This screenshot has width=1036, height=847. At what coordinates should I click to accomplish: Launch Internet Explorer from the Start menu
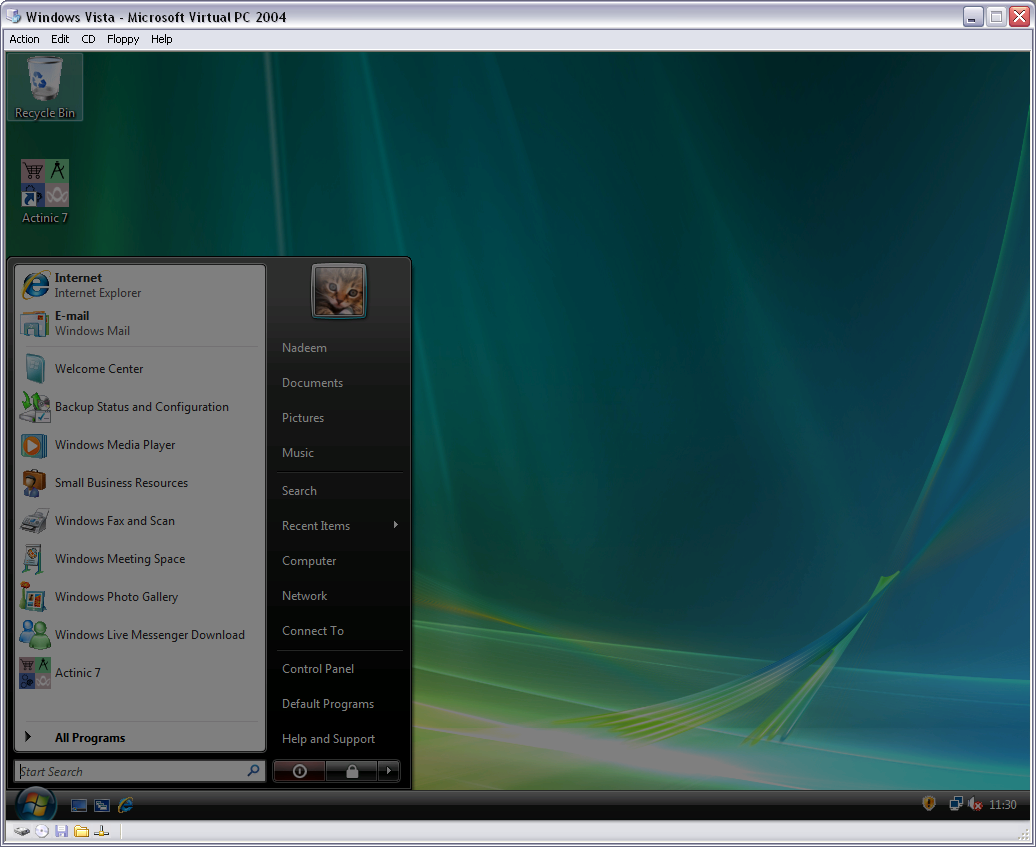(x=140, y=285)
